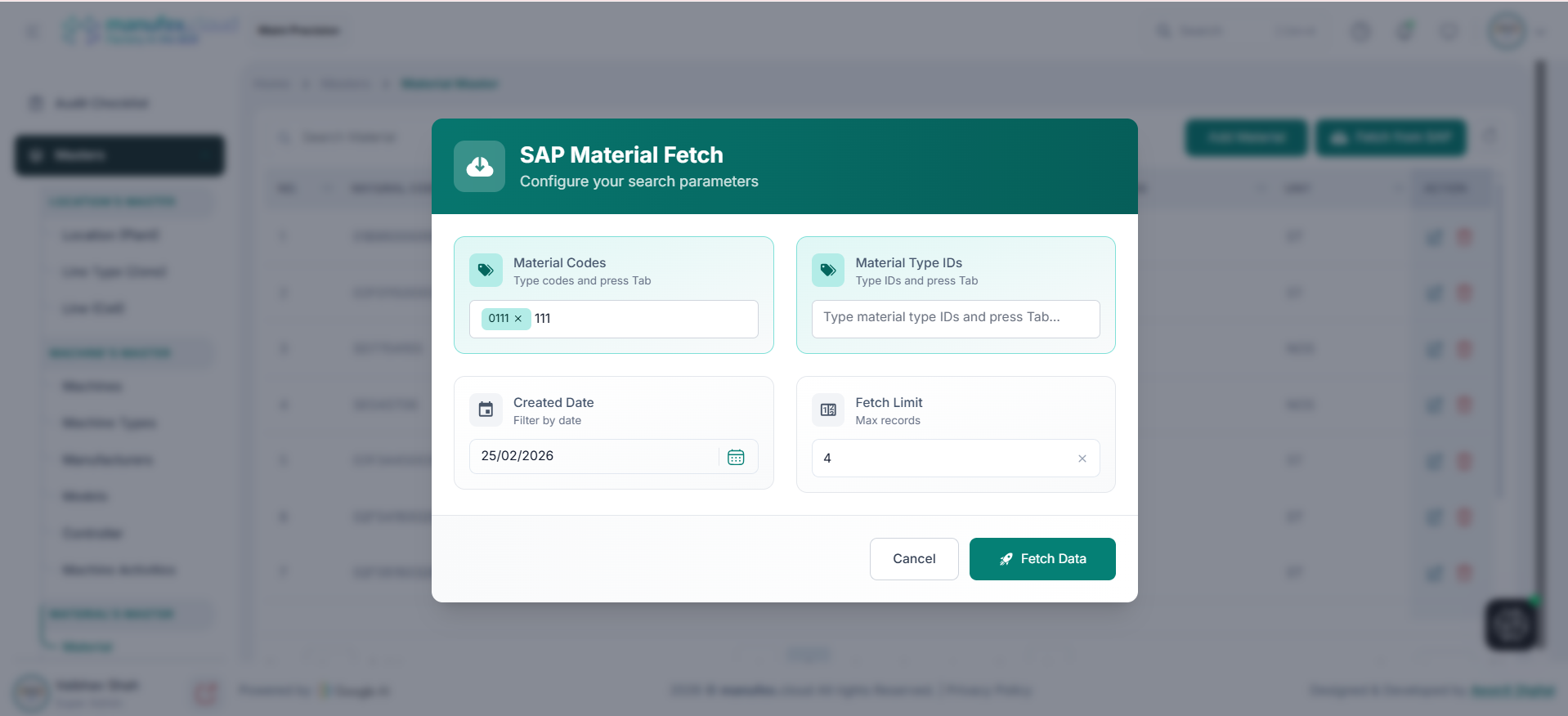The image size is (1568, 716).
Task: Clear the Fetch Limit value
Action: pos(1082,459)
